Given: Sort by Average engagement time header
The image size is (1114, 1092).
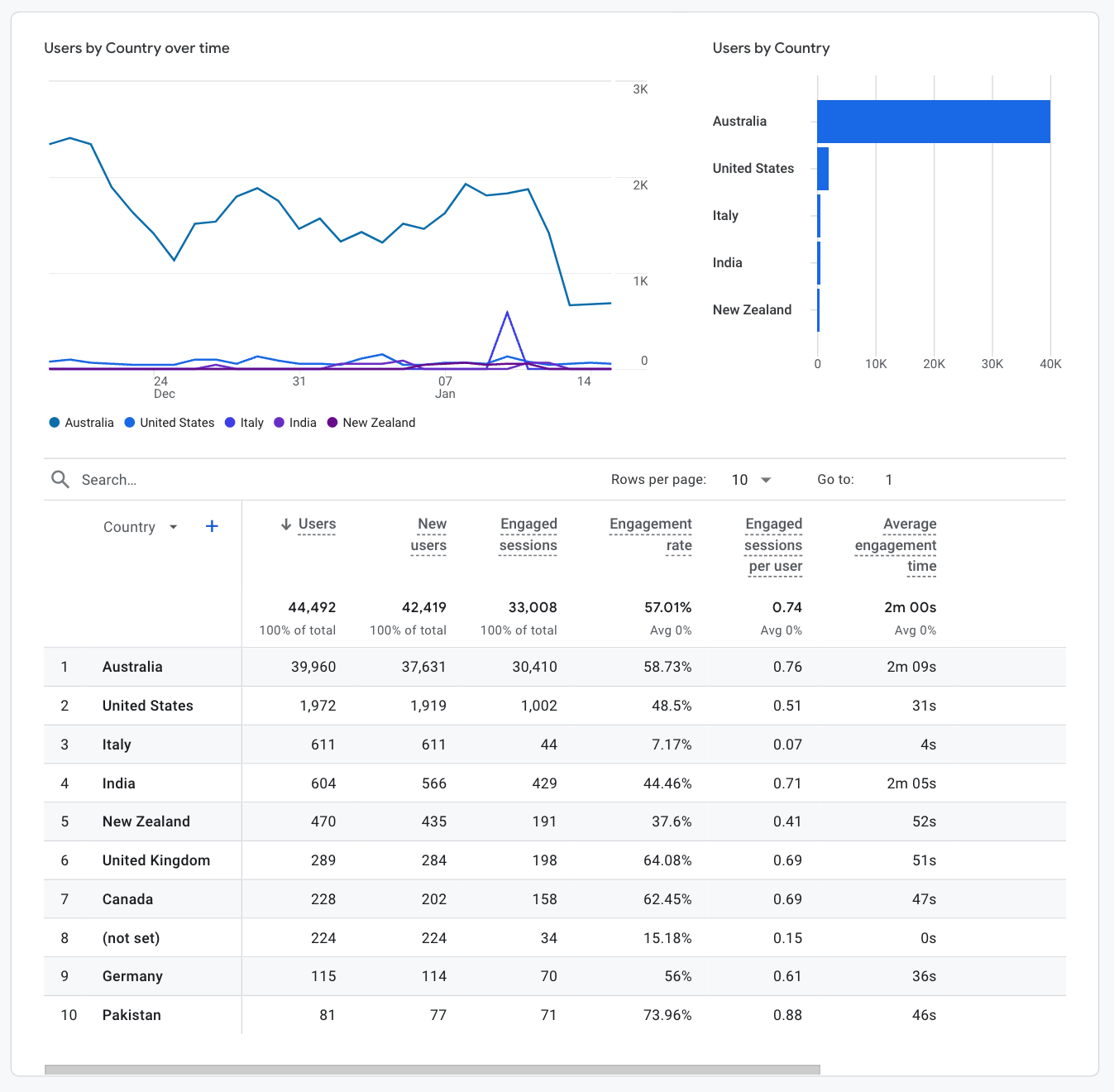Looking at the screenshot, I should coord(896,544).
